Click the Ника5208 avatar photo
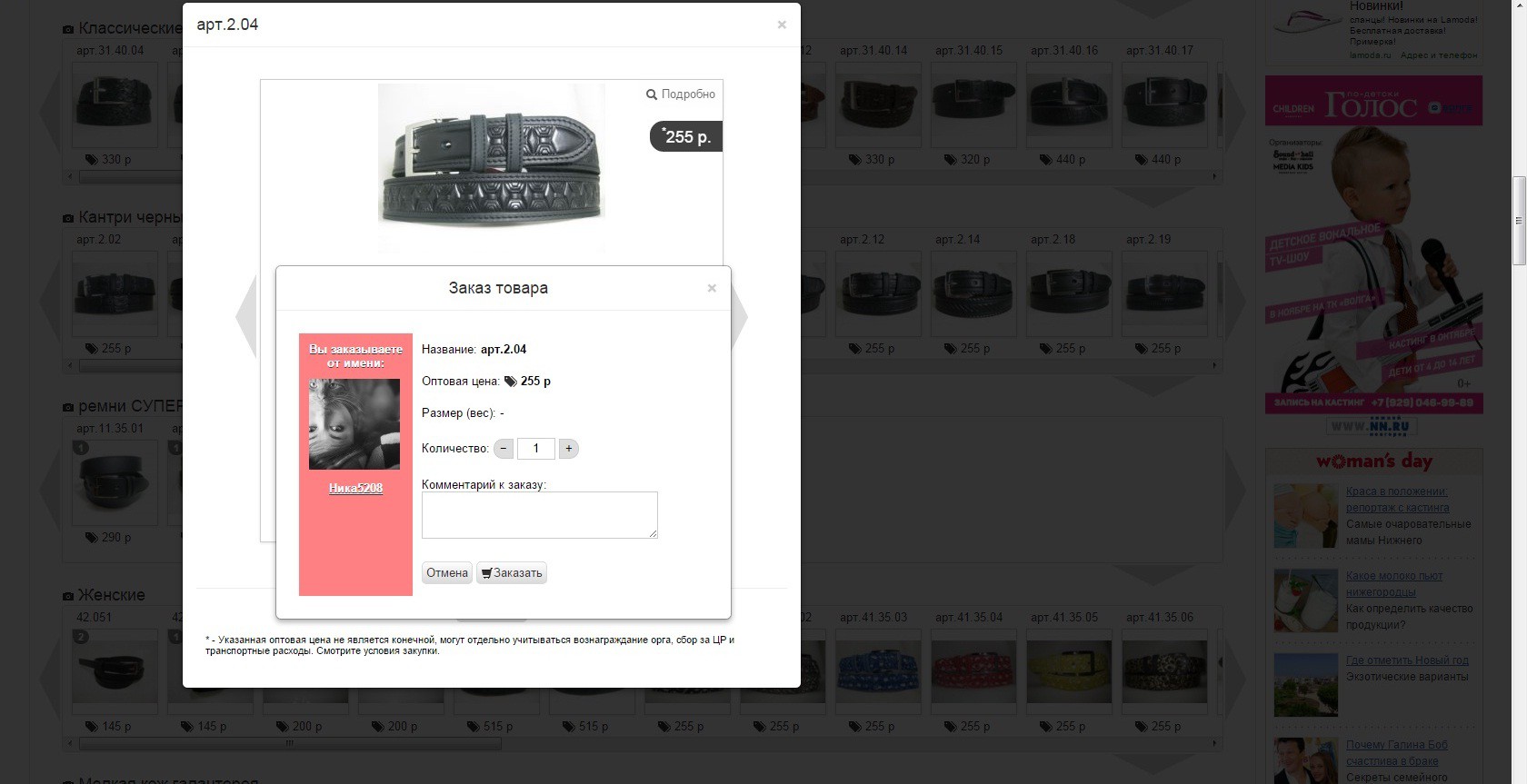Image resolution: width=1527 pixels, height=784 pixels. pyautogui.click(x=354, y=424)
